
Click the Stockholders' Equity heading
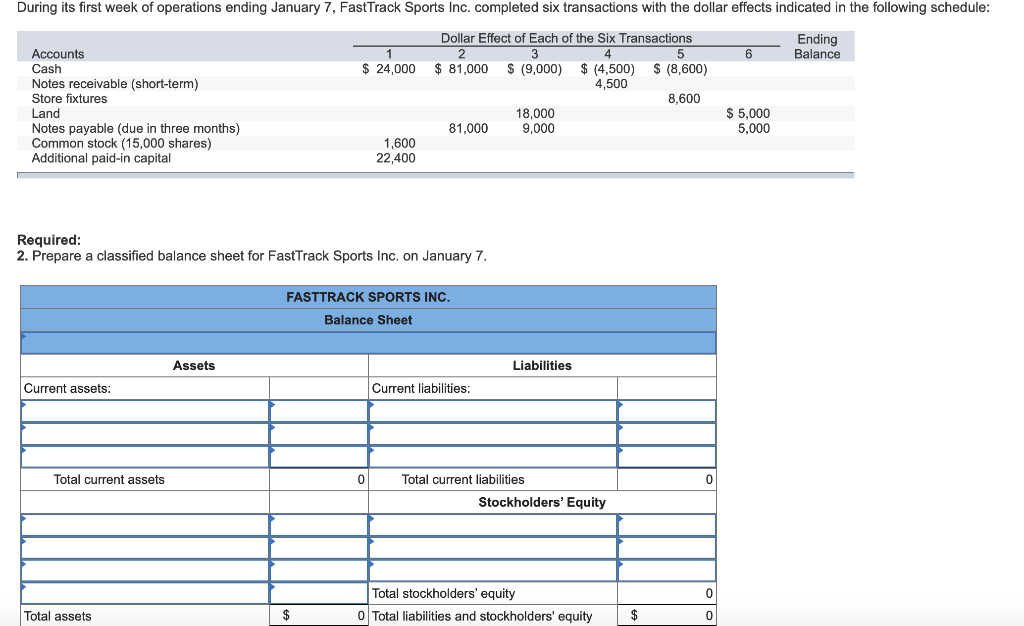pyautogui.click(x=542, y=502)
